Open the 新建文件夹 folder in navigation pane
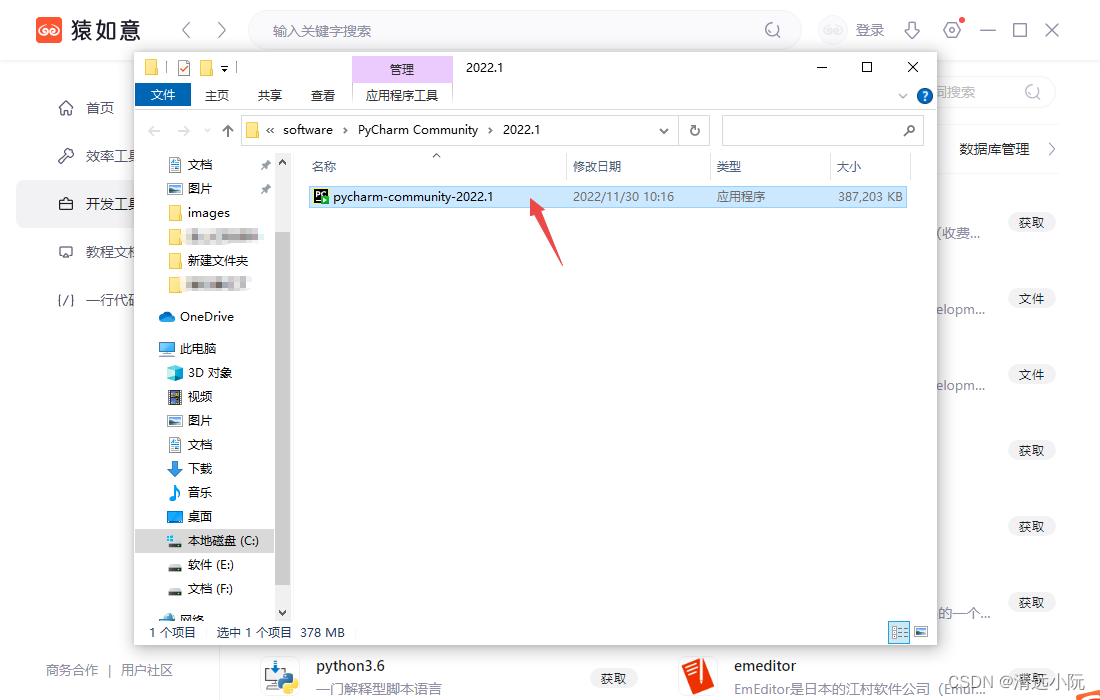The image size is (1100, 700). [x=217, y=261]
